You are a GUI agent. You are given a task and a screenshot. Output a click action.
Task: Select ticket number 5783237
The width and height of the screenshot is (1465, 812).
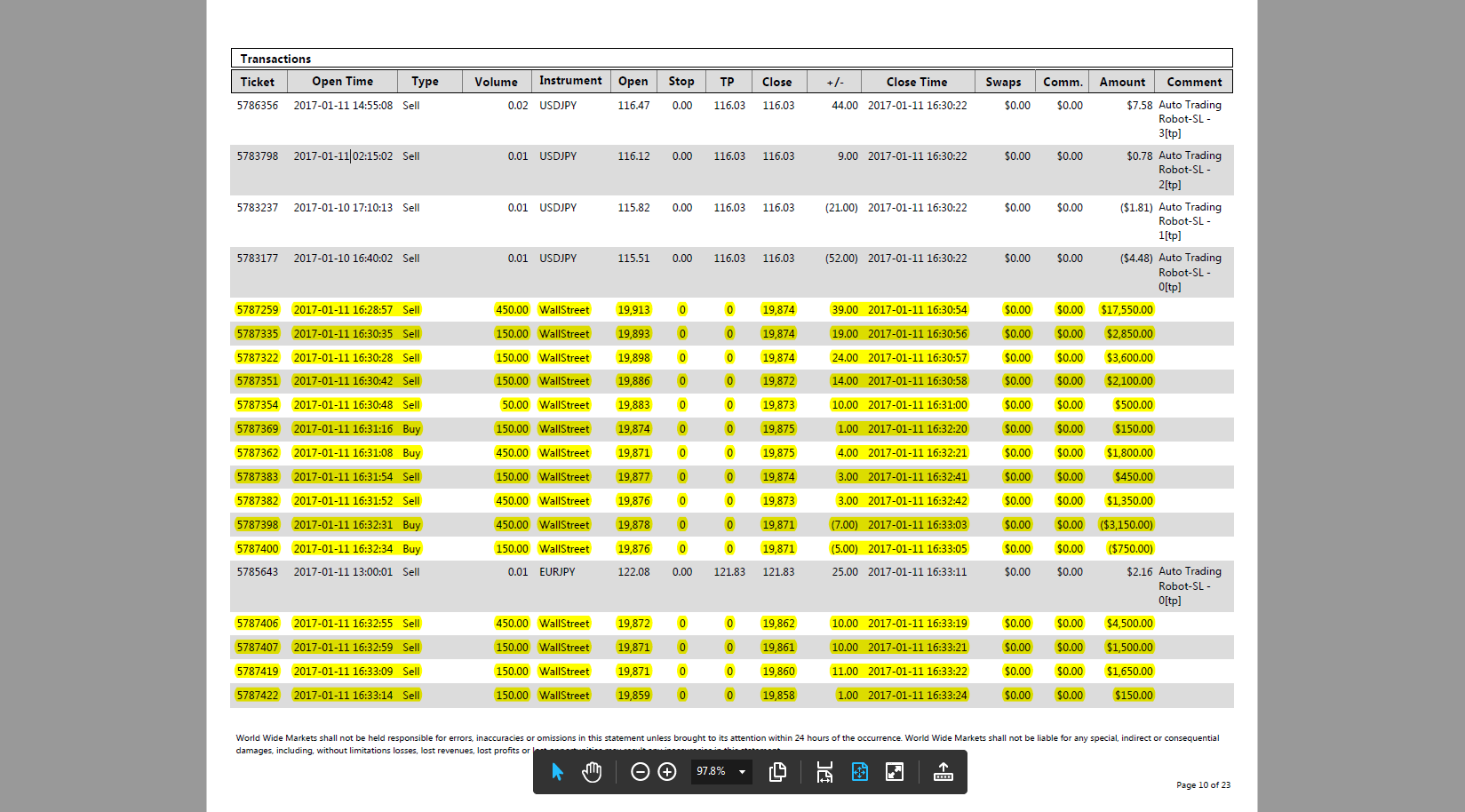click(x=258, y=208)
